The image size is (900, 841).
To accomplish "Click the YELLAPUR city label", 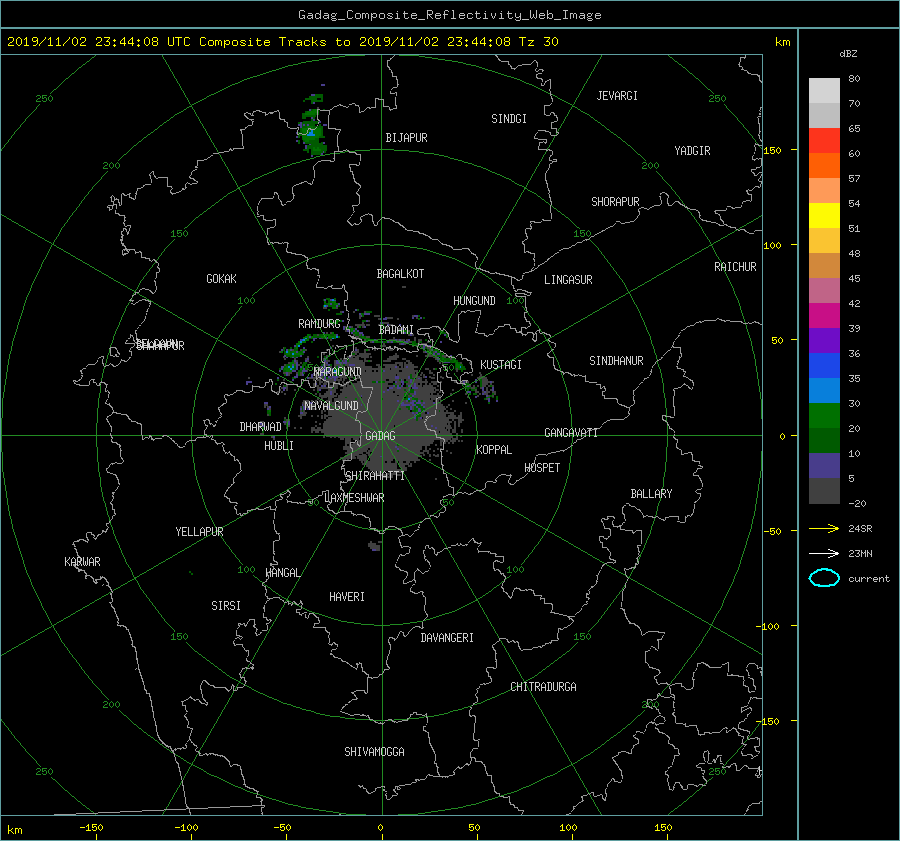I will [x=199, y=532].
